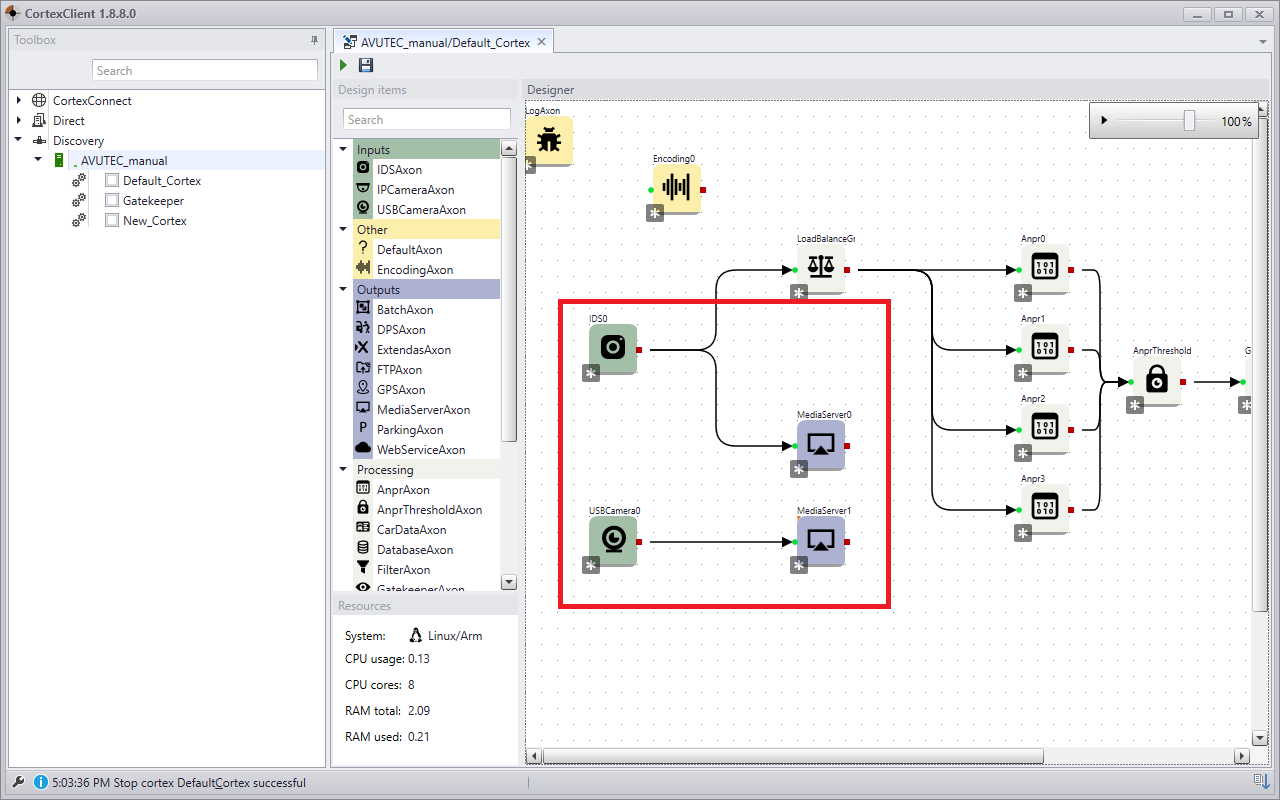Viewport: 1280px width, 800px height.
Task: Expand the Direct tree node
Action: point(19,121)
